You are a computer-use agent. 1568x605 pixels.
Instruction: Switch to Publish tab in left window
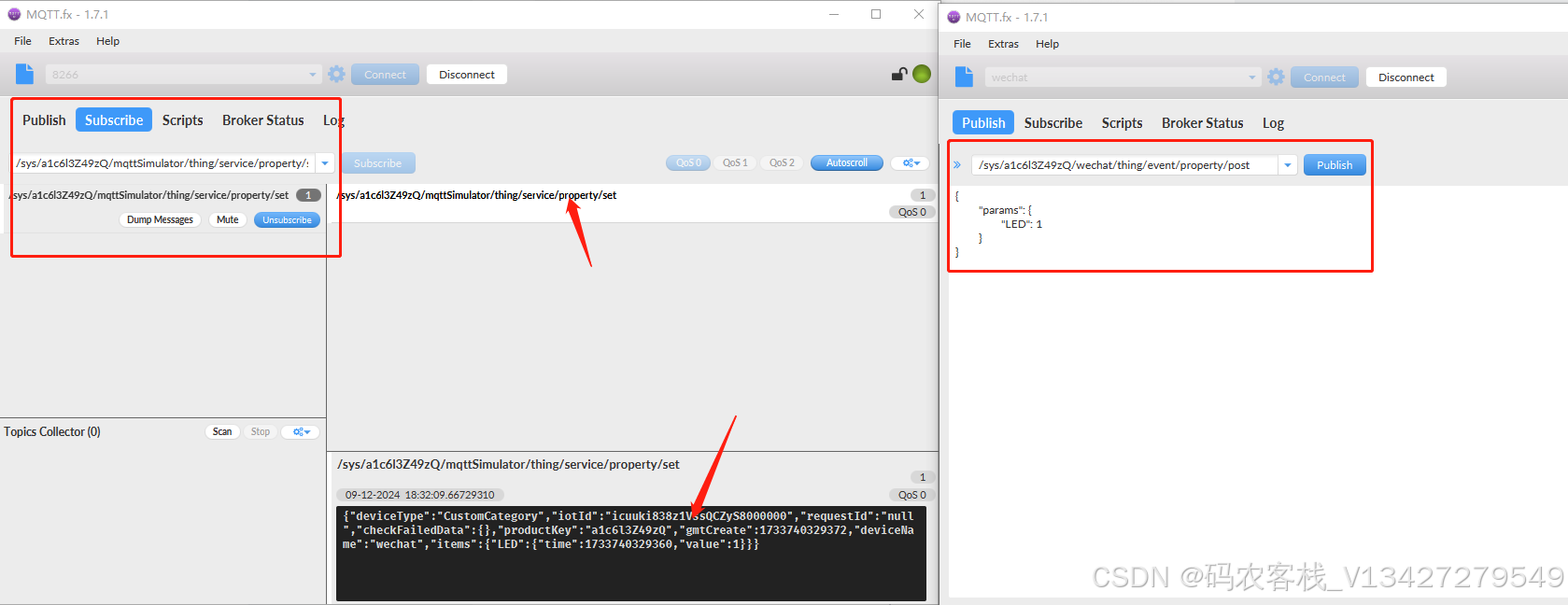tap(44, 120)
